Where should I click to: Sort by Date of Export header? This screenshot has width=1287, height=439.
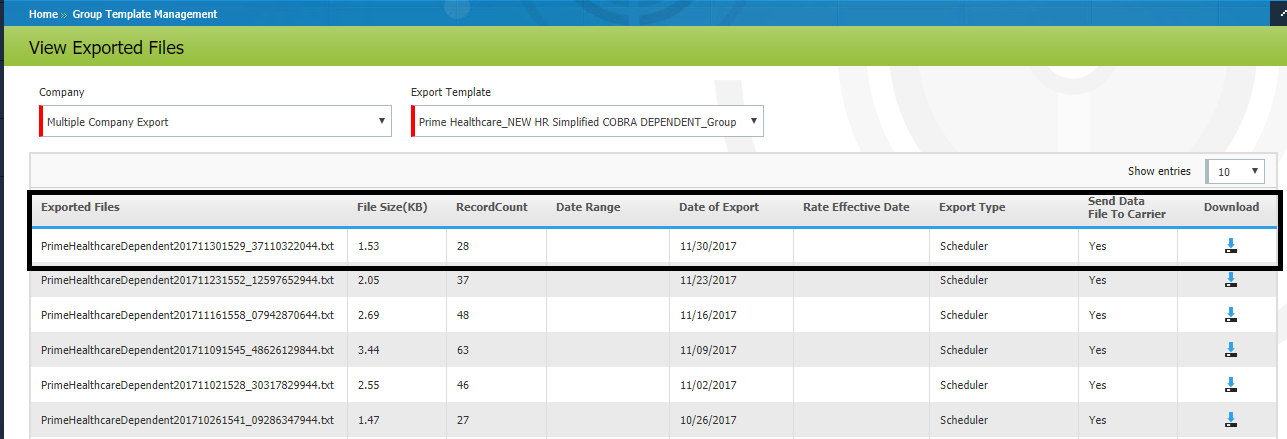[x=718, y=207]
